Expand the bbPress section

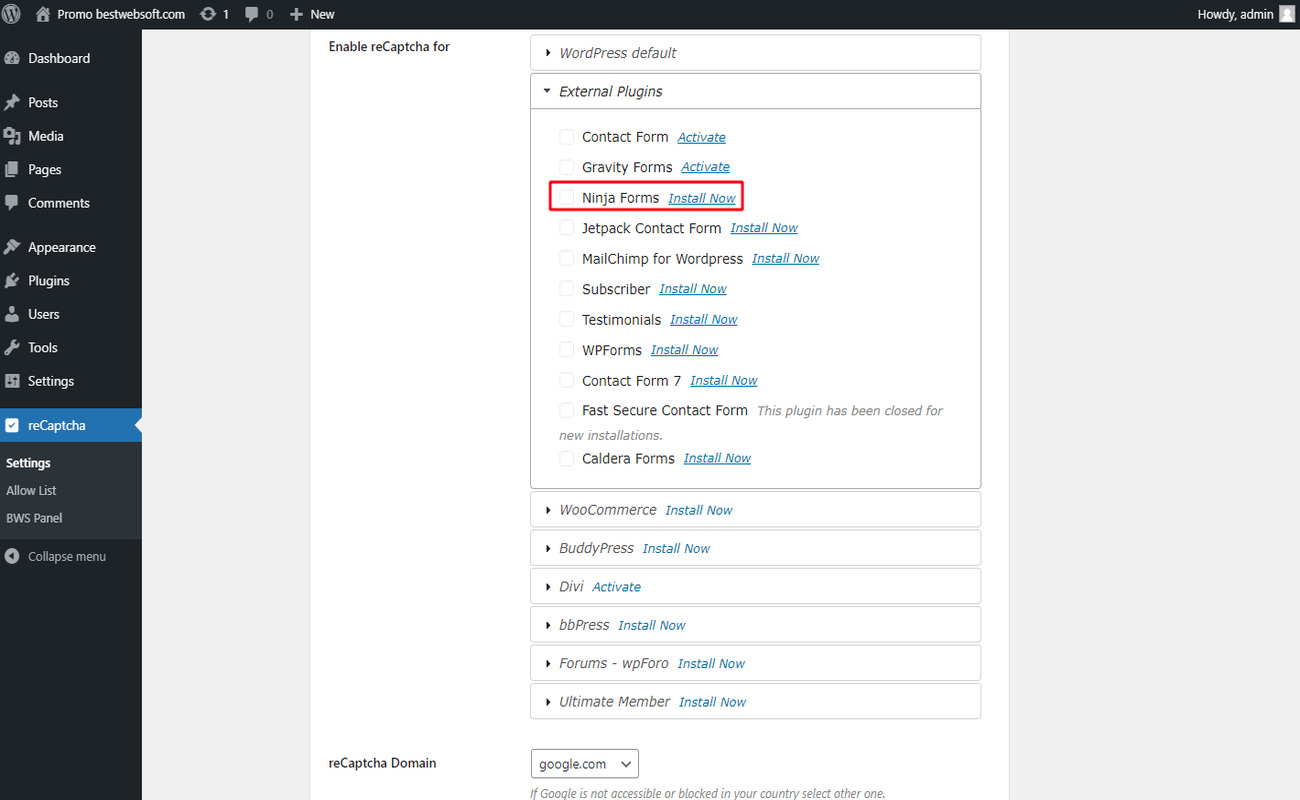[755, 625]
